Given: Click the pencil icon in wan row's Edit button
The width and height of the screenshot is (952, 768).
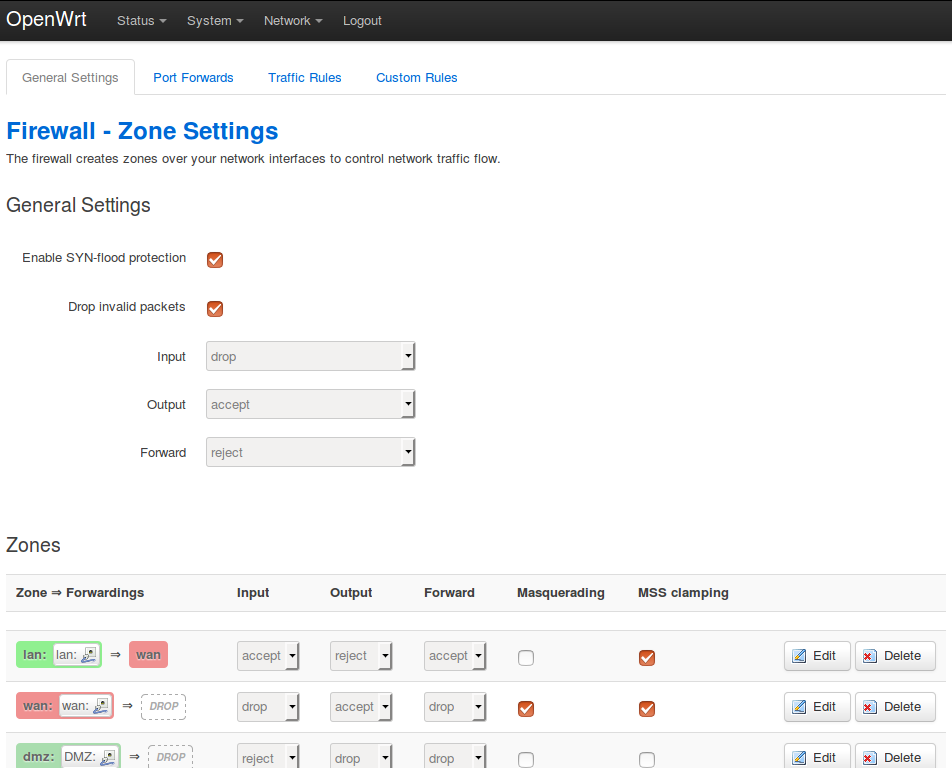Looking at the screenshot, I should coord(799,707).
